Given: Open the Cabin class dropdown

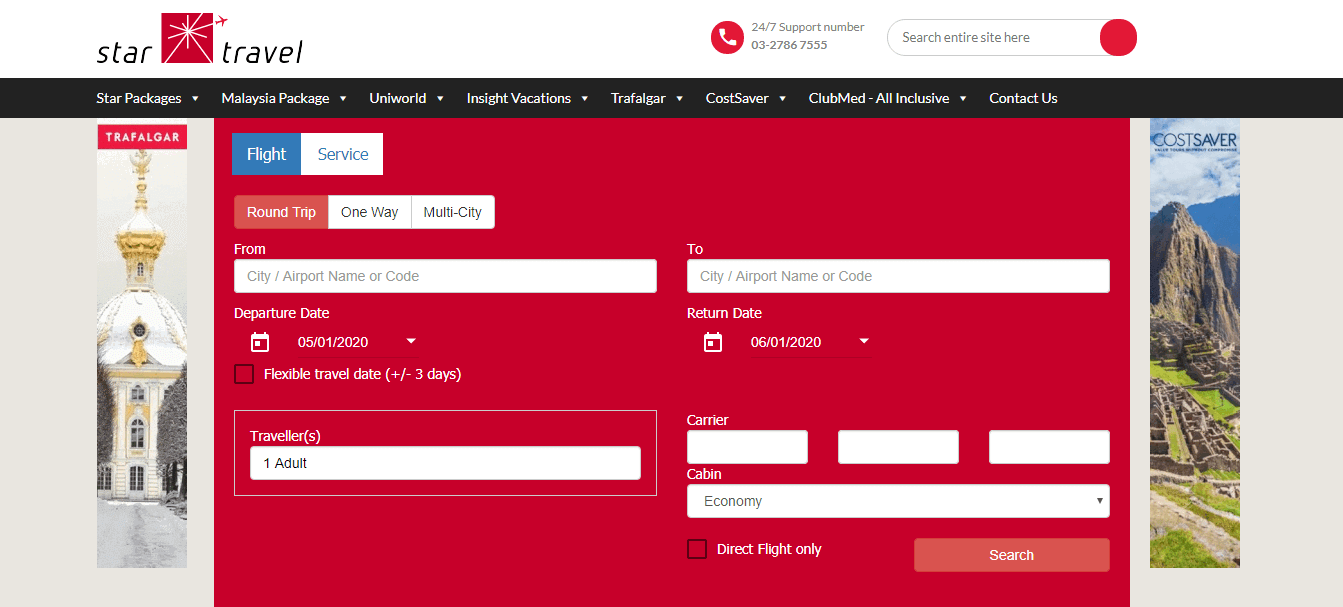Looking at the screenshot, I should (x=898, y=501).
